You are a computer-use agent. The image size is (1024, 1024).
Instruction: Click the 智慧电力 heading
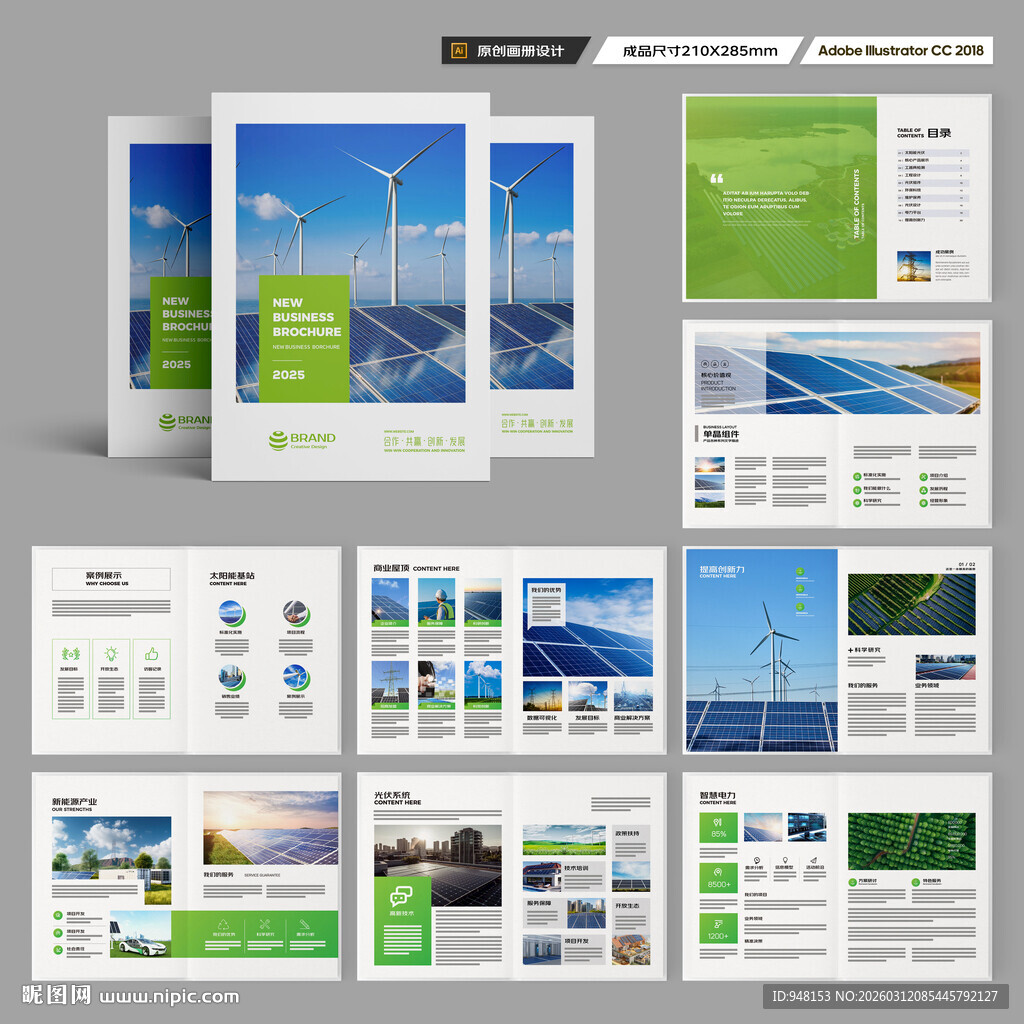coord(718,795)
